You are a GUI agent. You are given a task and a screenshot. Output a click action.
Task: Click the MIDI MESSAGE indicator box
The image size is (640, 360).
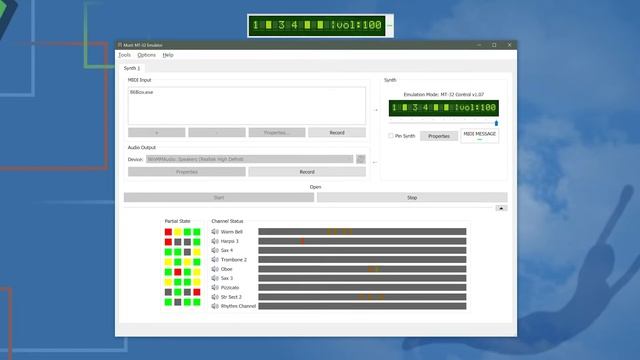coord(480,136)
